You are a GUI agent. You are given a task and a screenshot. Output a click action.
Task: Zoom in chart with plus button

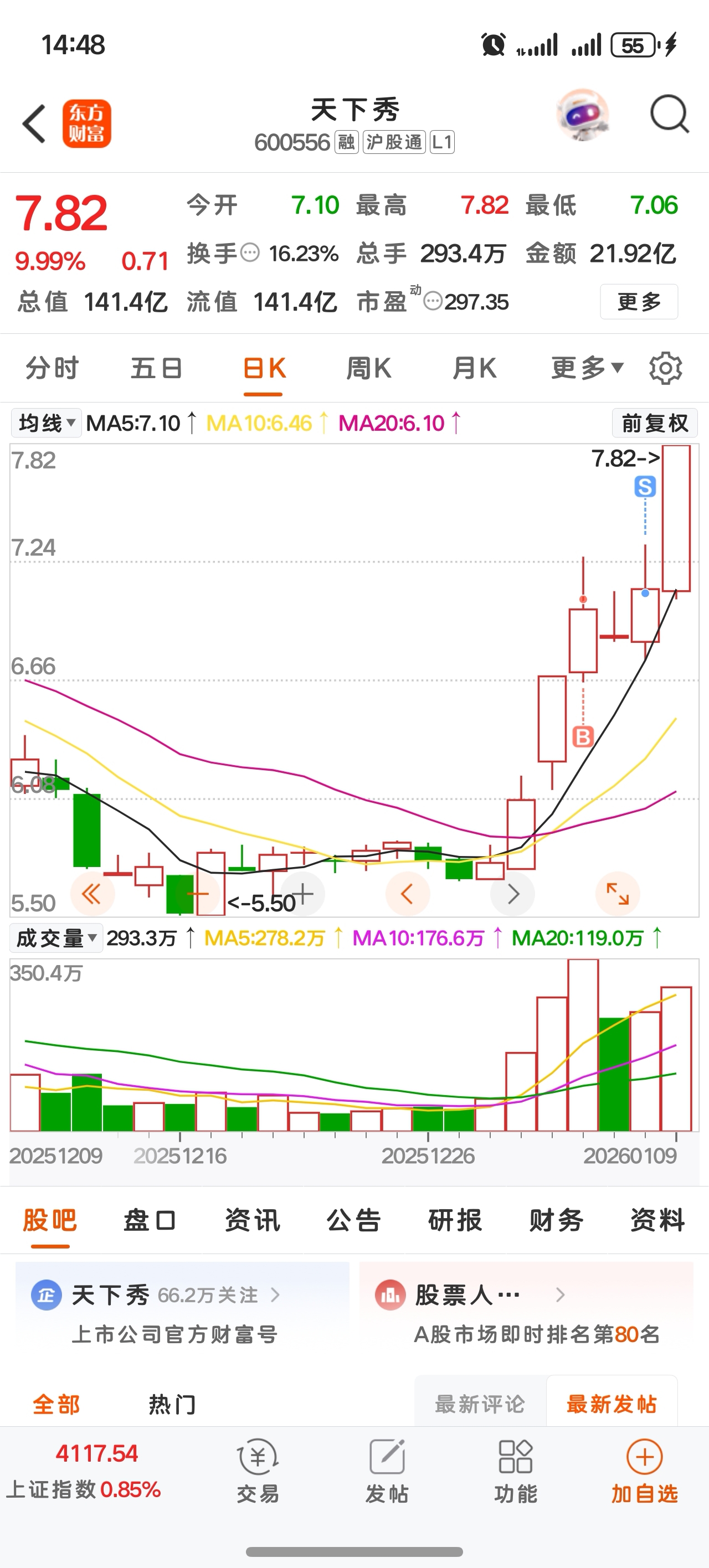tap(303, 894)
